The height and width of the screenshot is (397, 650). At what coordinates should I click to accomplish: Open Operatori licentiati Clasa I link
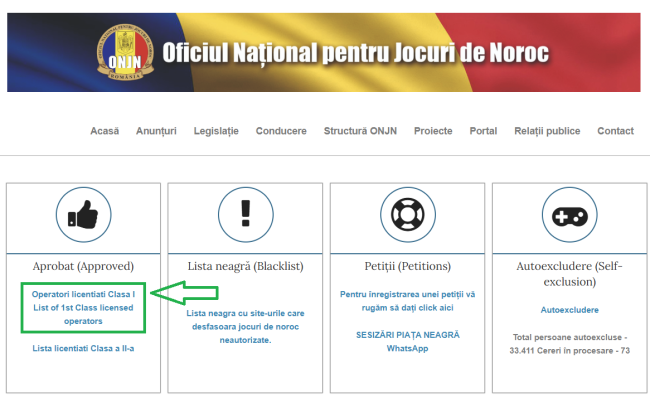click(83, 307)
